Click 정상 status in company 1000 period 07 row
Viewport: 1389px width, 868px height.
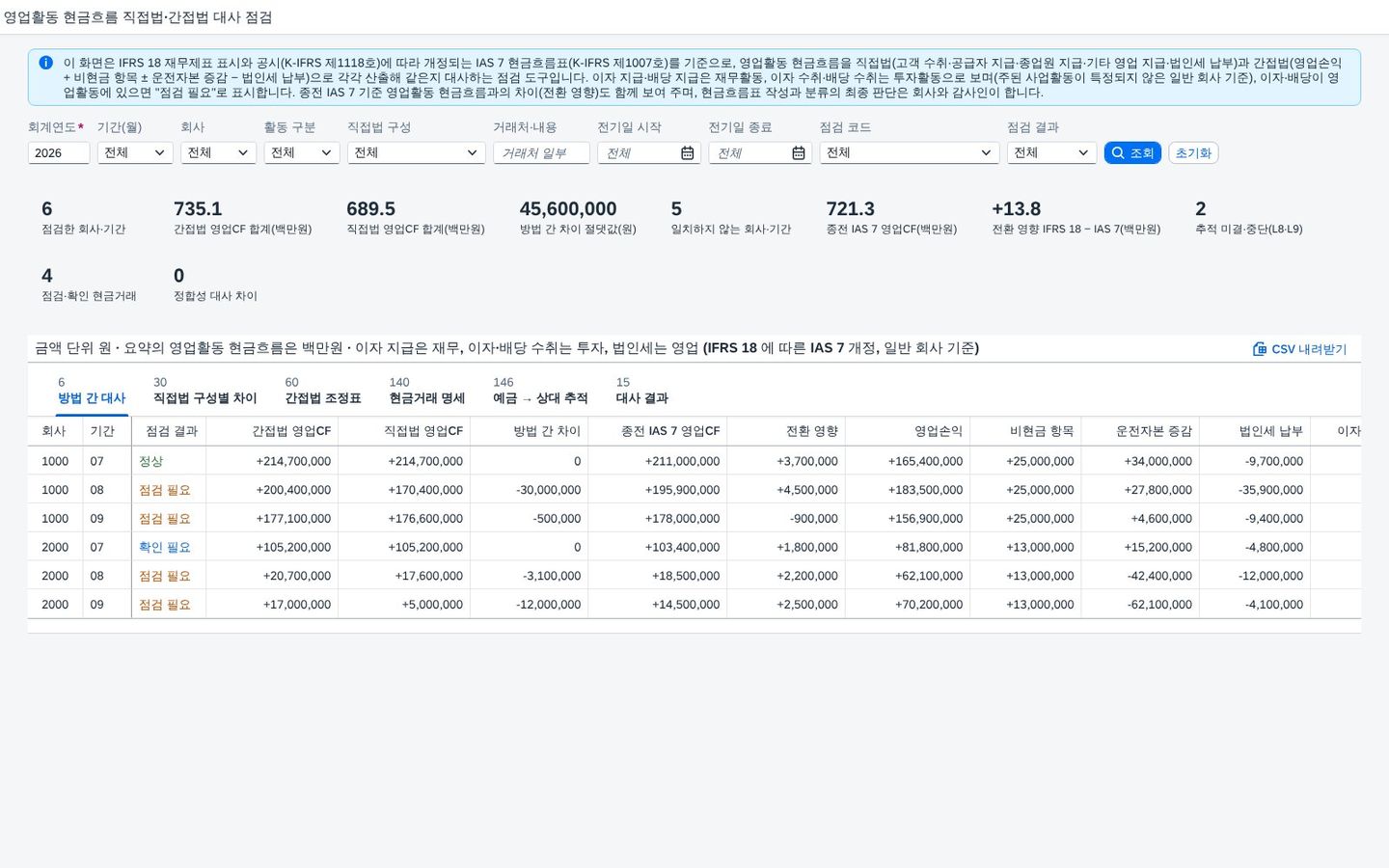coord(151,461)
